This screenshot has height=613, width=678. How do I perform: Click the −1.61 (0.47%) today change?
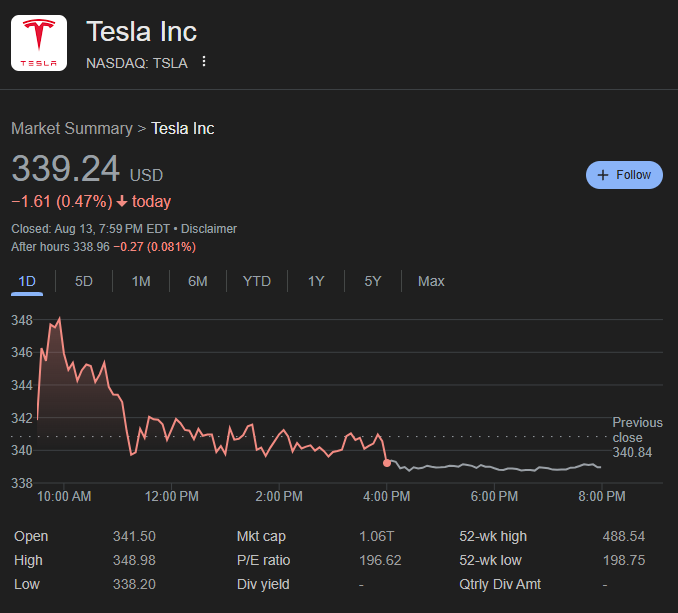click(x=91, y=201)
